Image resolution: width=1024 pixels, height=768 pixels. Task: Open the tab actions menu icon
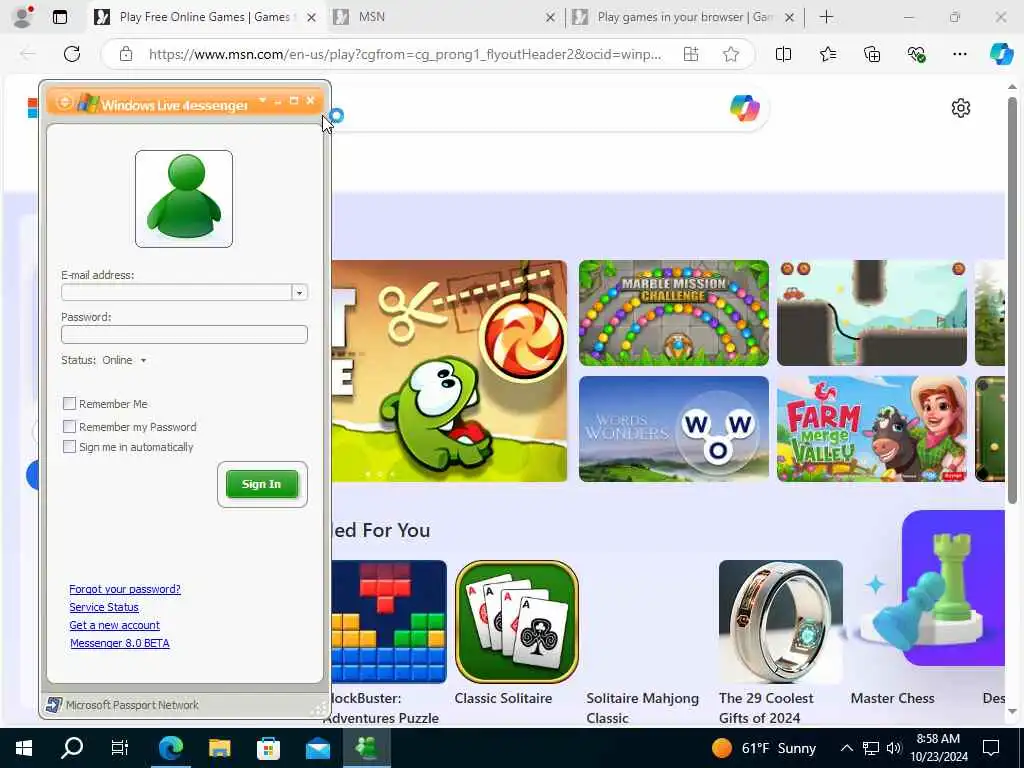(x=60, y=17)
